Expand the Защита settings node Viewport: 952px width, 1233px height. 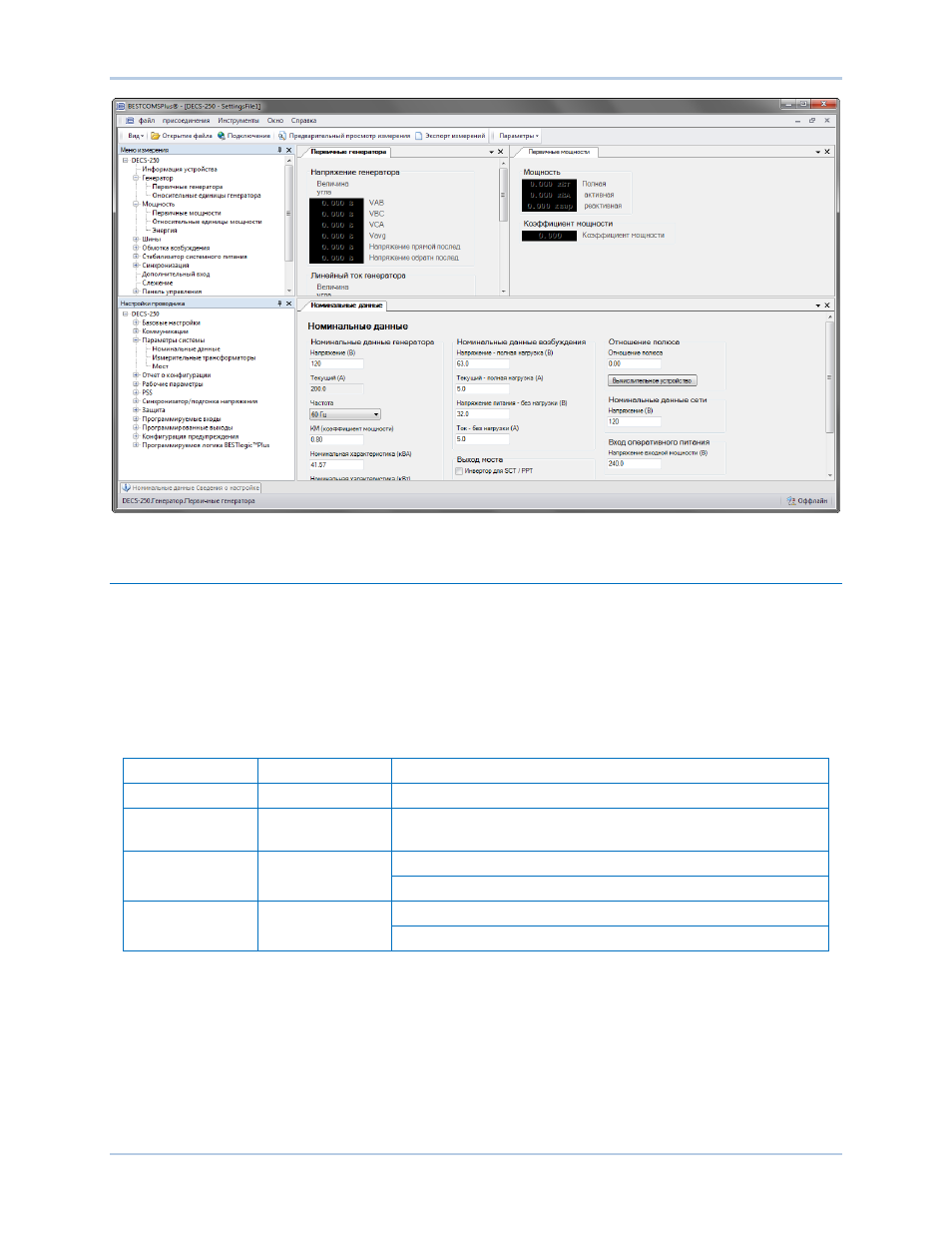tap(136, 409)
